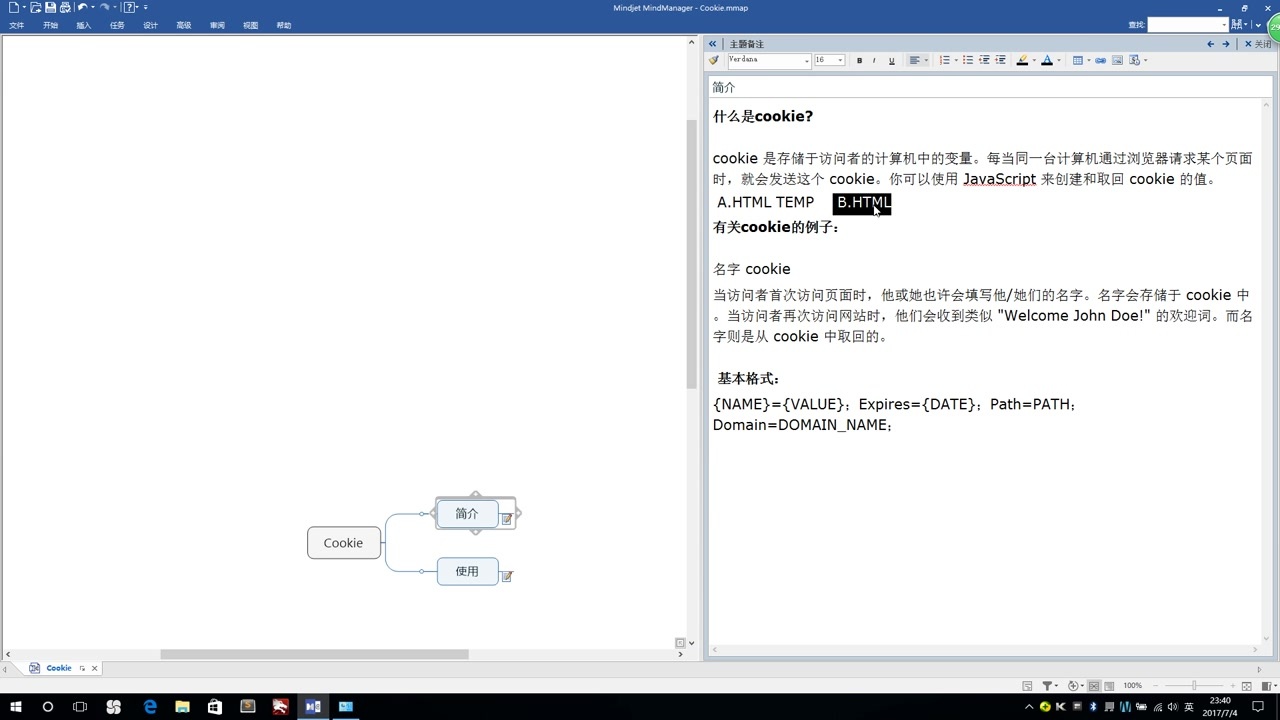Switch to the 任务 ribbon tab
1280x720 pixels.
(117, 26)
